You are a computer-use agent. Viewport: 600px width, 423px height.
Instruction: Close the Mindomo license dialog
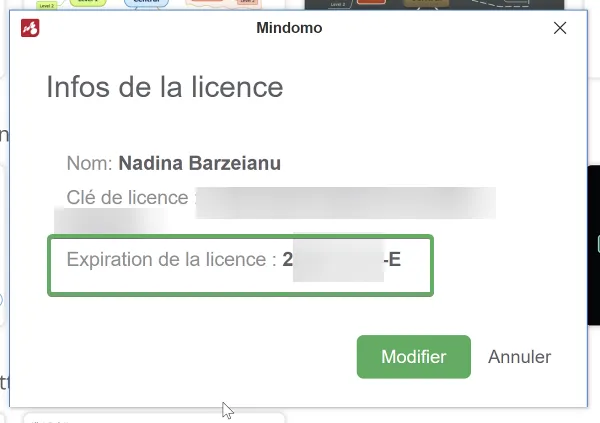click(x=560, y=29)
